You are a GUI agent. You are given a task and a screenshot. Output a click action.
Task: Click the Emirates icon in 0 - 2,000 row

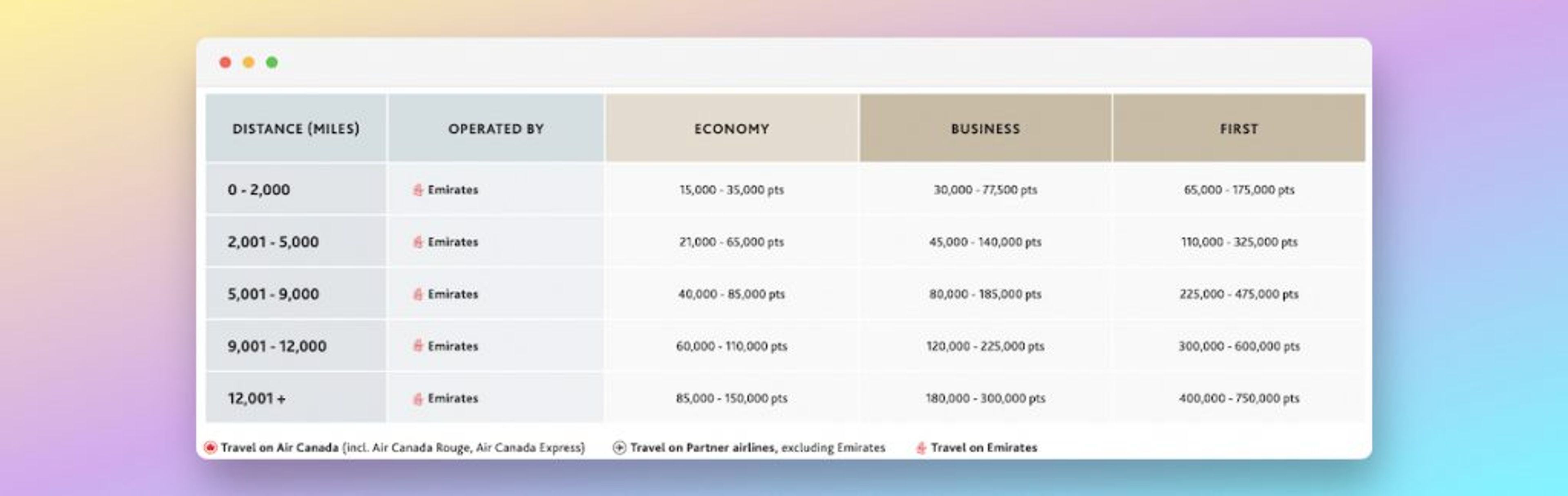click(x=418, y=190)
